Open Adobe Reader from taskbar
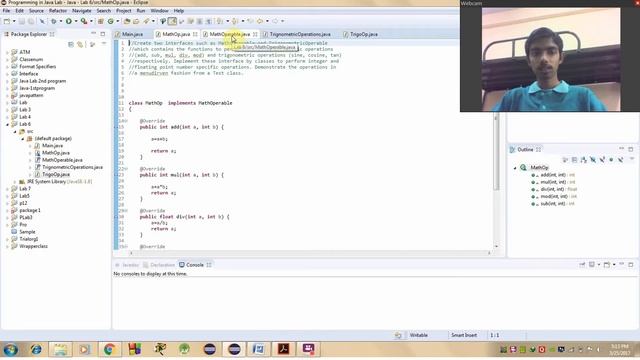Viewport: 640px width, 360px height. pyautogui.click(x=284, y=349)
